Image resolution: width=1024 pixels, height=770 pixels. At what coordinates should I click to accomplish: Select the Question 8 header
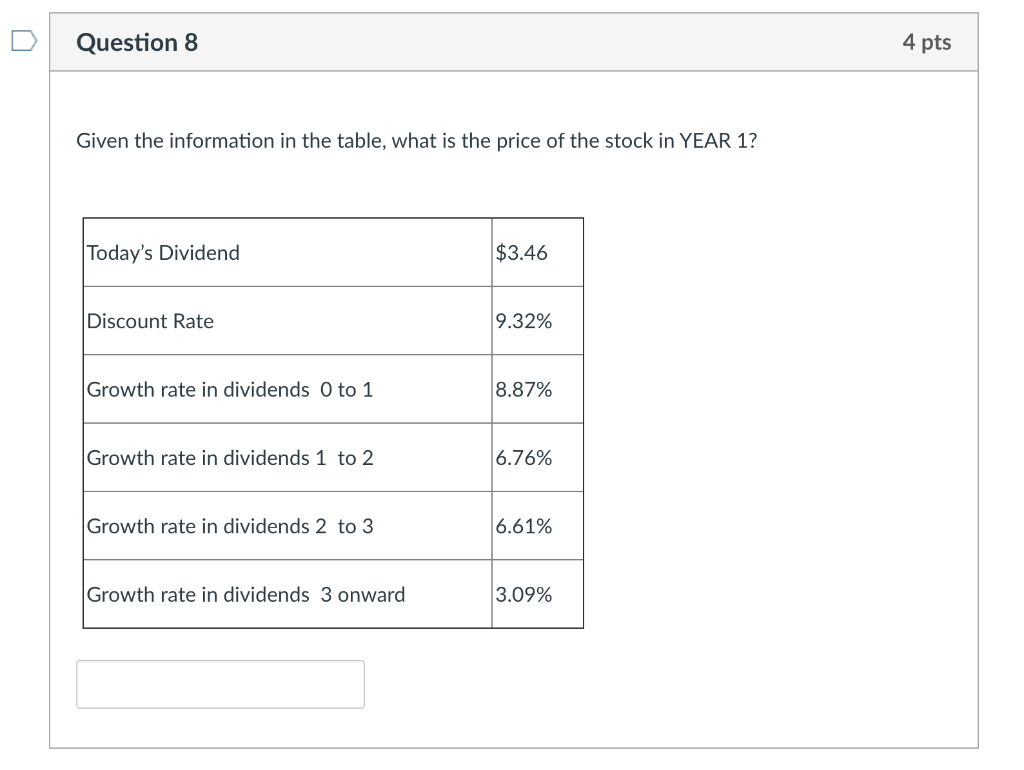(138, 42)
